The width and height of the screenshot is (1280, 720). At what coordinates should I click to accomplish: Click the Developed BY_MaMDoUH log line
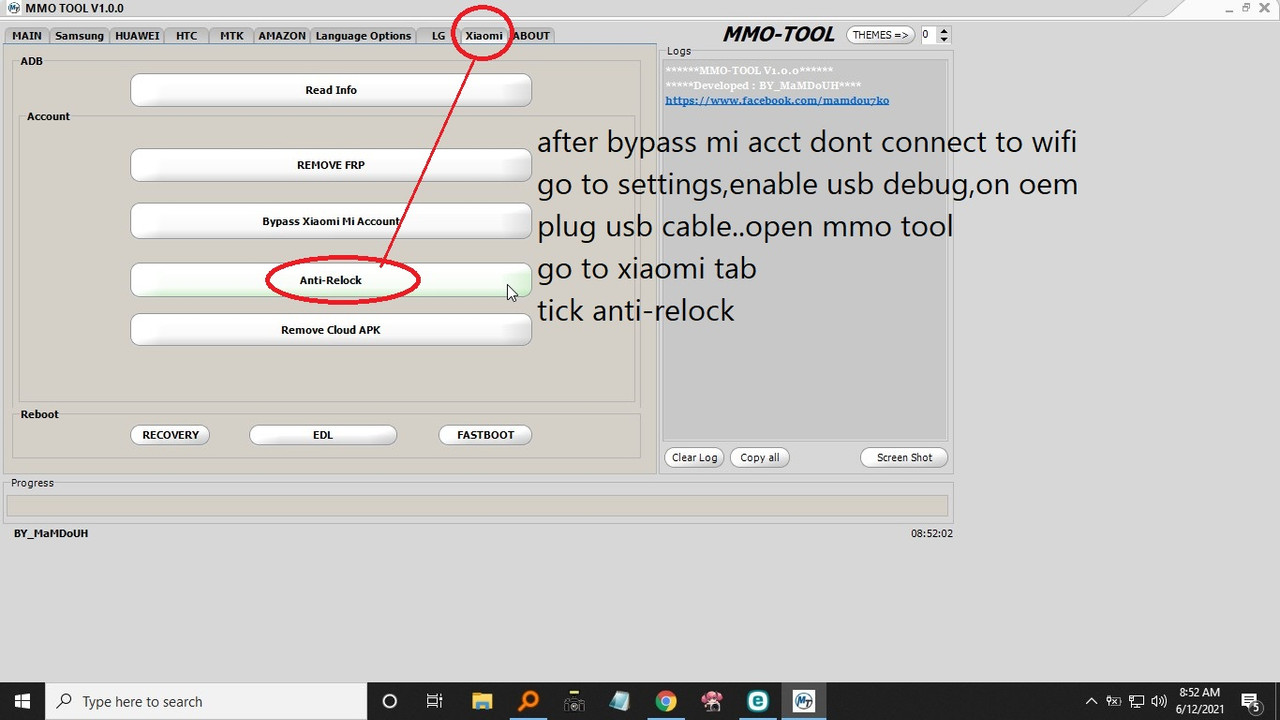763,86
